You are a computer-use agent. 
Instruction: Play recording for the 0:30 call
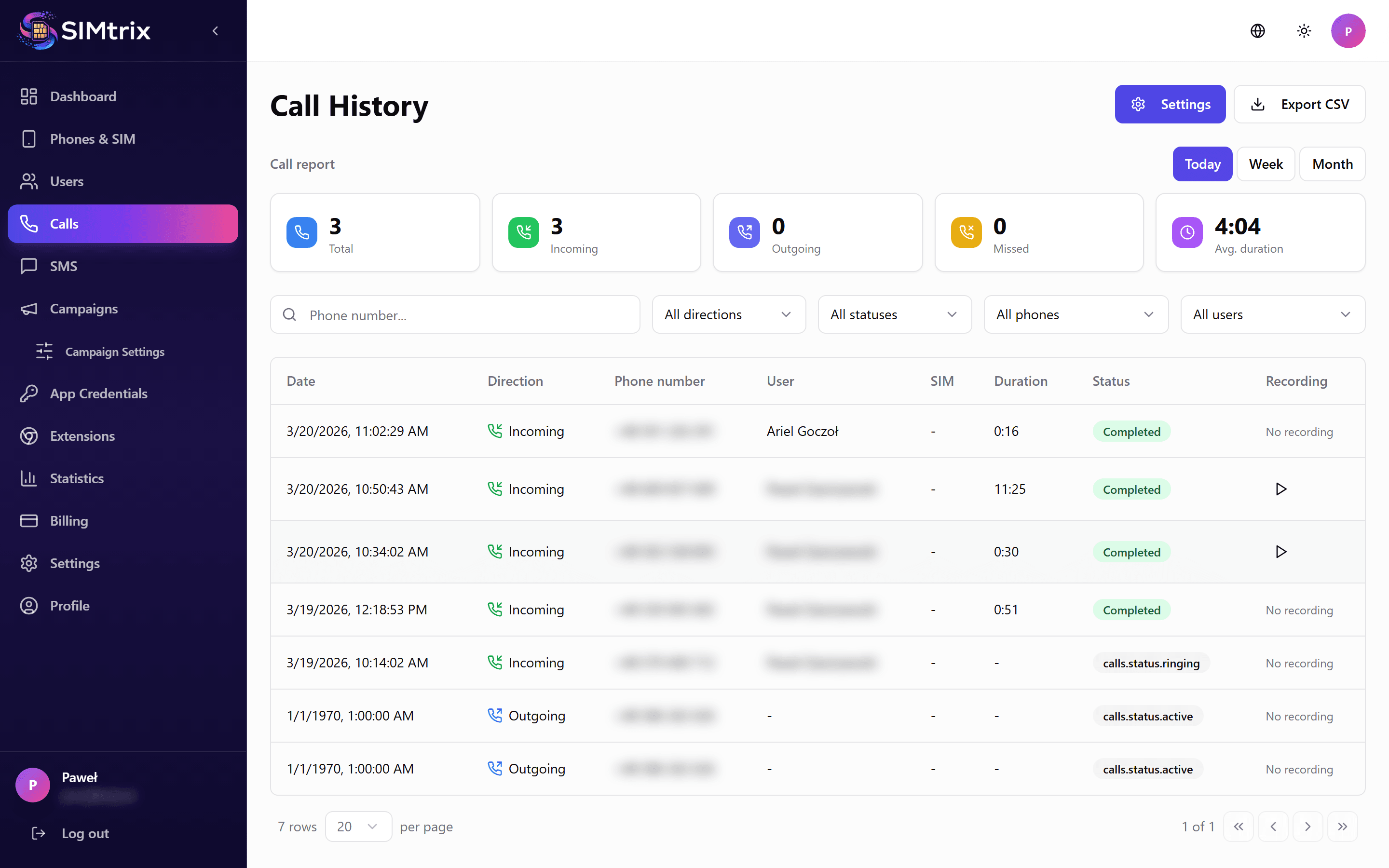[x=1280, y=552]
